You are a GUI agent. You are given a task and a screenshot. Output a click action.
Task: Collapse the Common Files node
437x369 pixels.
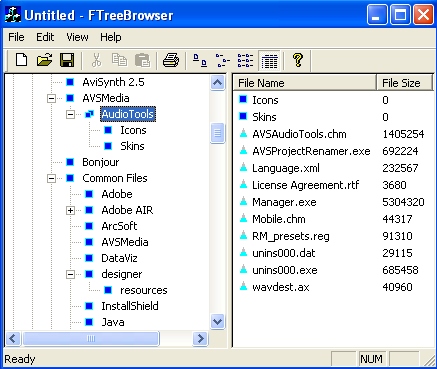(51, 178)
